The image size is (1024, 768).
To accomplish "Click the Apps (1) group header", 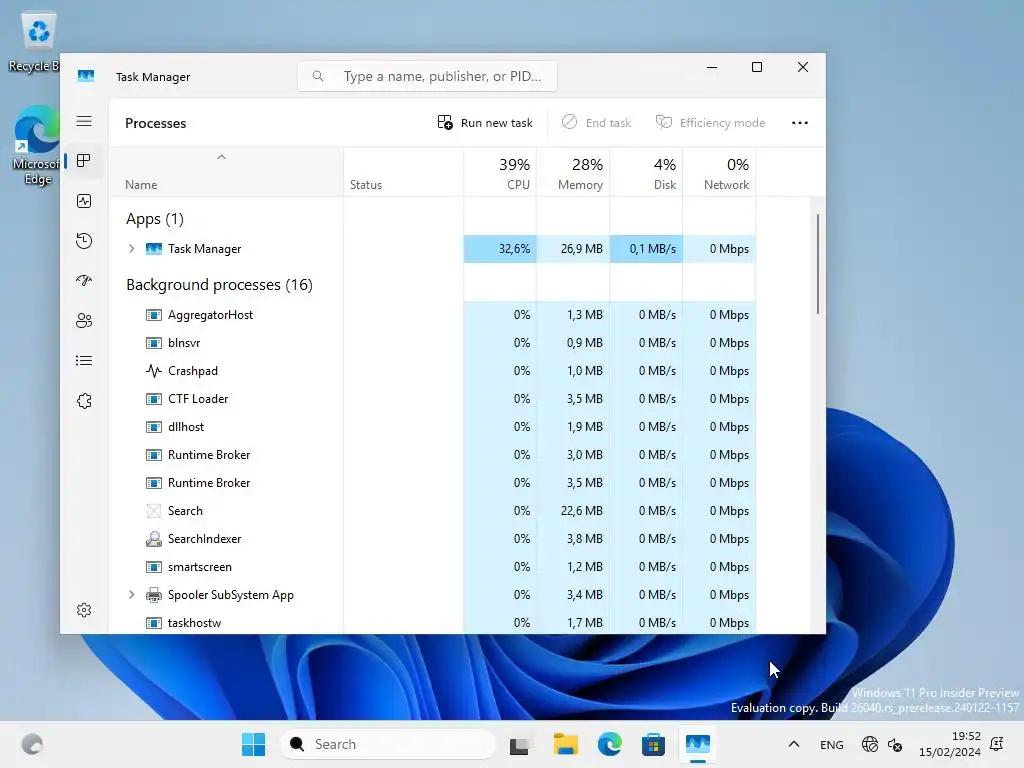I will (x=155, y=219).
